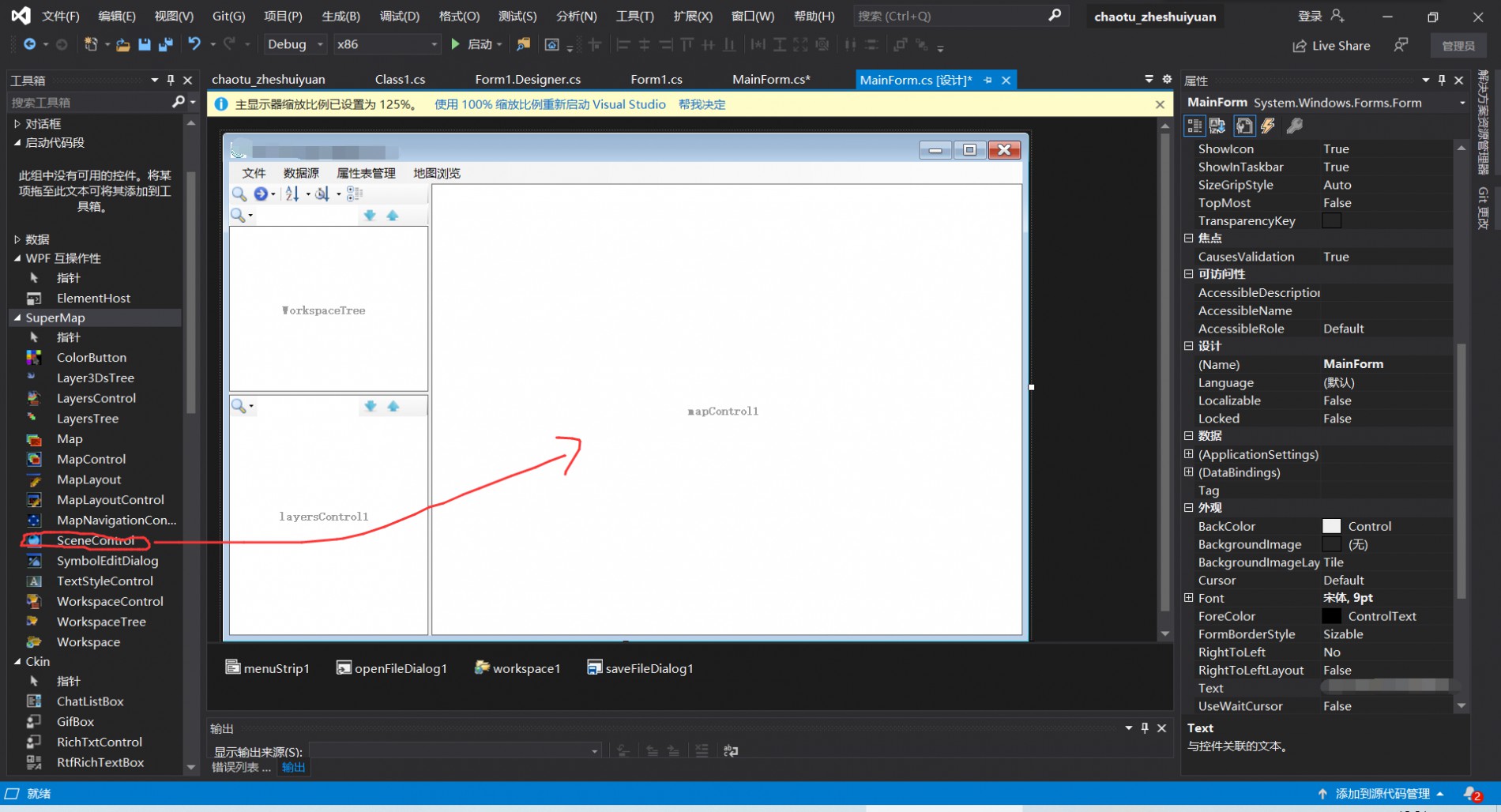This screenshot has width=1501, height=812.
Task: Collapse the WPF 互操作性 toolbox group
Action: (17, 258)
